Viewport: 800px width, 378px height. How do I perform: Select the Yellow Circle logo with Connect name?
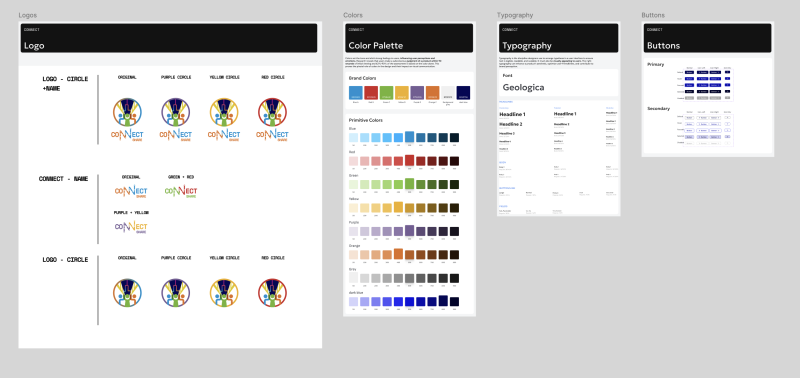point(224,120)
